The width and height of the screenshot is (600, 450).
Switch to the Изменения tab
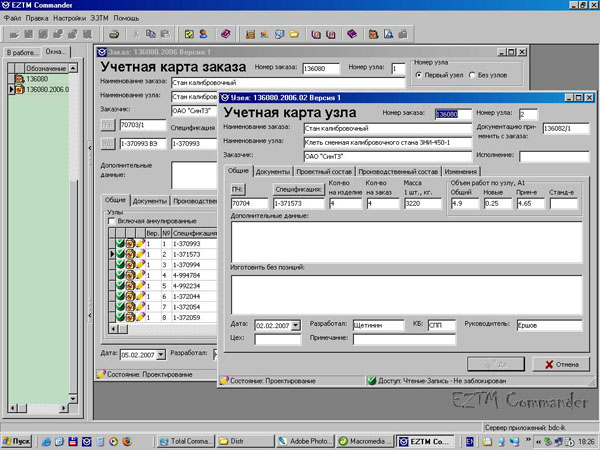(461, 172)
